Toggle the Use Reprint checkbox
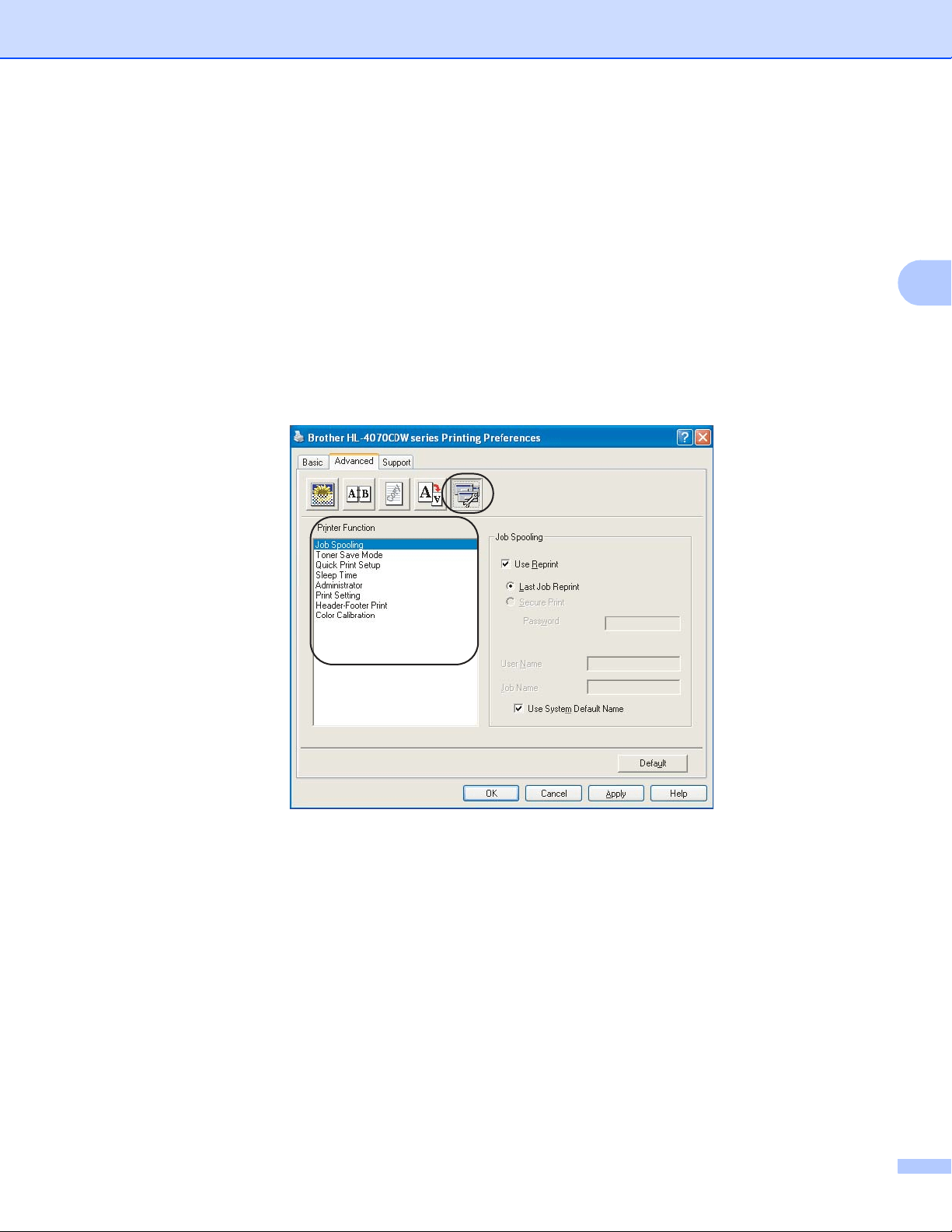952x1232 pixels. pyautogui.click(x=506, y=564)
